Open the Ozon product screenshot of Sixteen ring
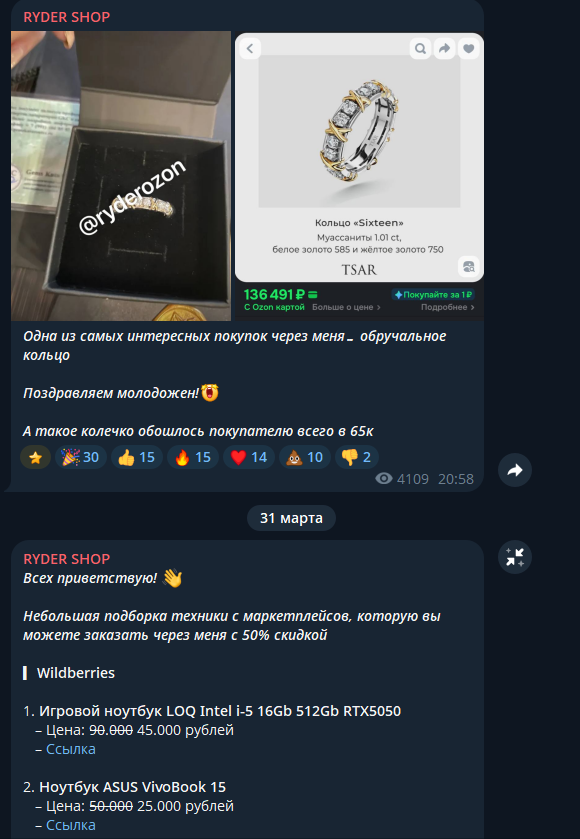 (x=360, y=176)
